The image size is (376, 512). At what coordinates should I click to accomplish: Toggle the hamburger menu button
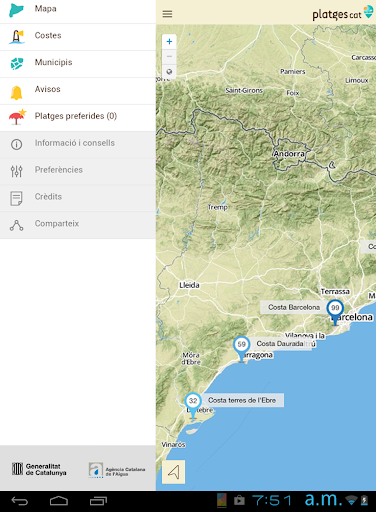(167, 14)
